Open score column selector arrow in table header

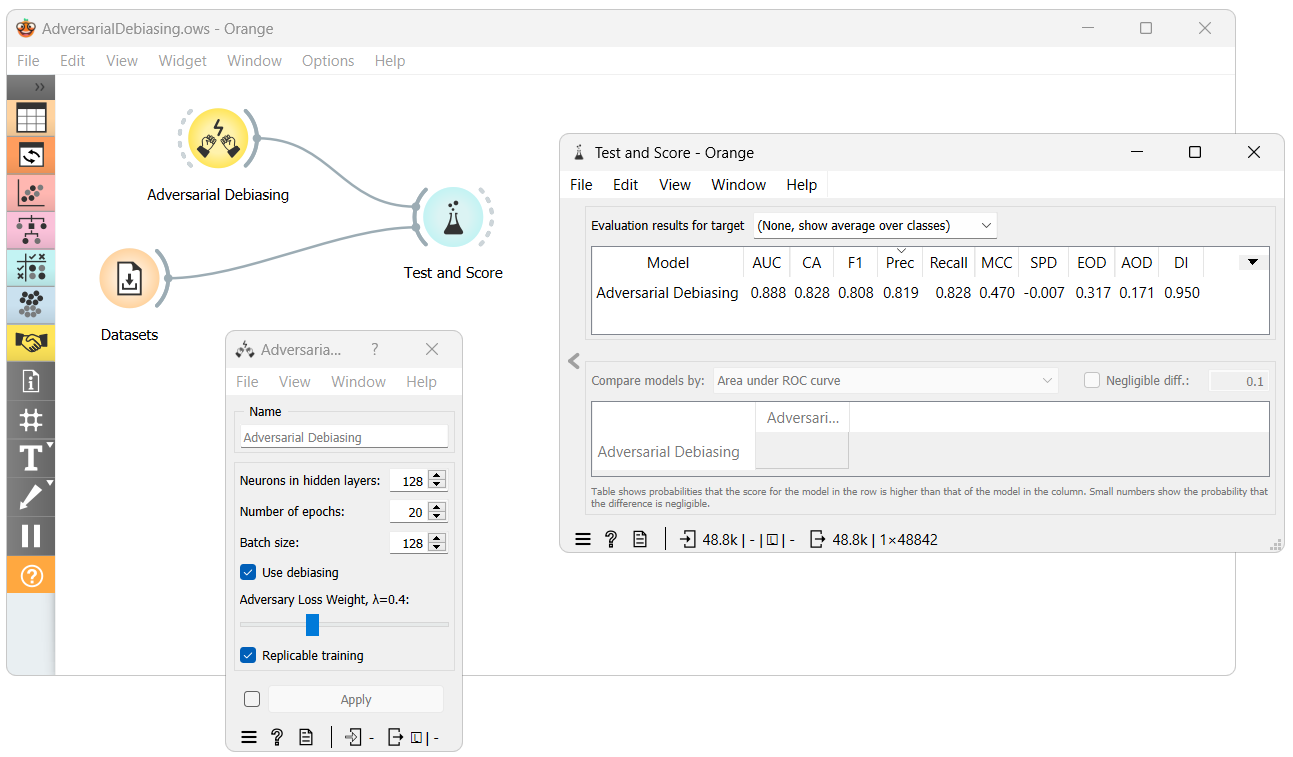click(x=1253, y=262)
